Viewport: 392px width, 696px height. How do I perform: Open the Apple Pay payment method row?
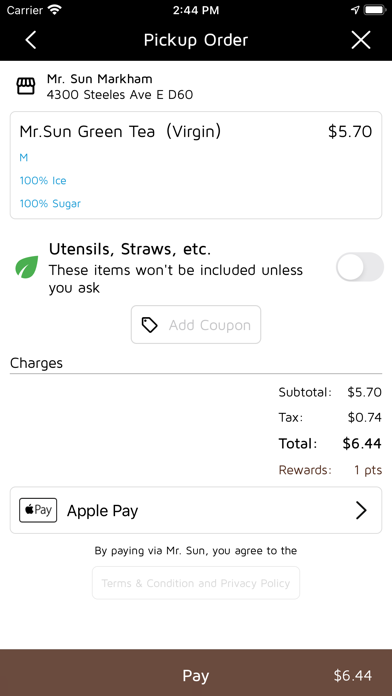(196, 510)
